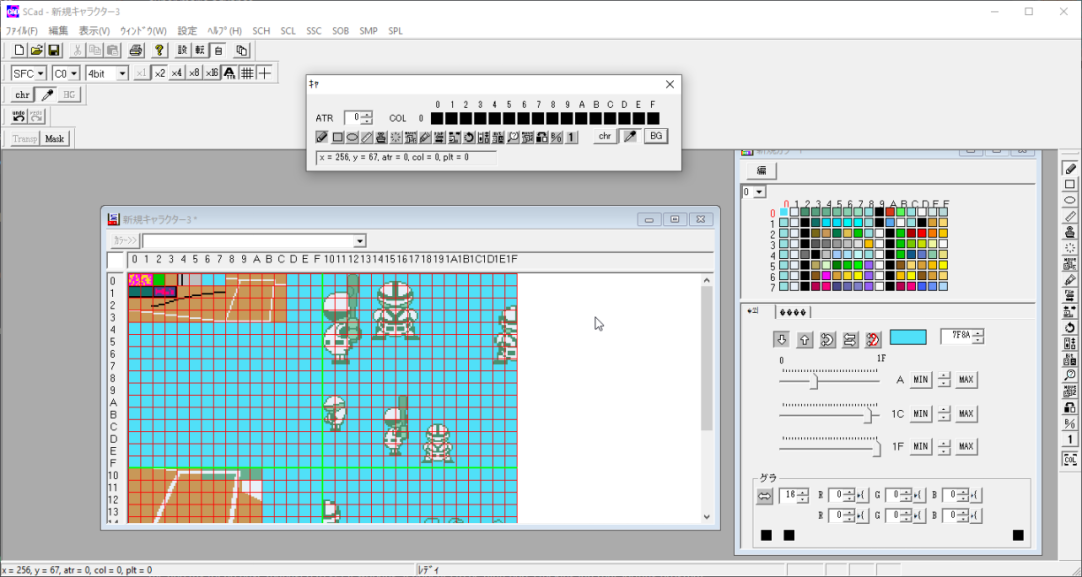Increase the ATR spinner value
This screenshot has height=577, width=1082.
[x=367, y=115]
